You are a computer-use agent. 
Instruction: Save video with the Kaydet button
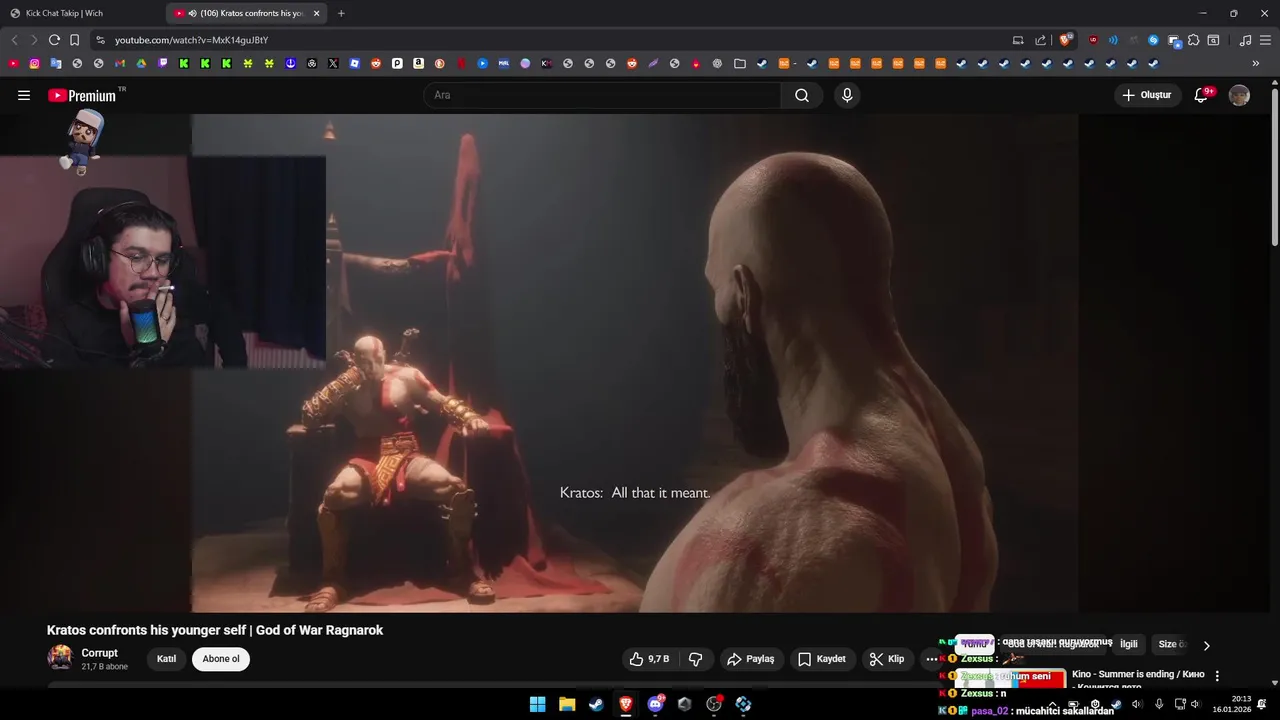(822, 659)
